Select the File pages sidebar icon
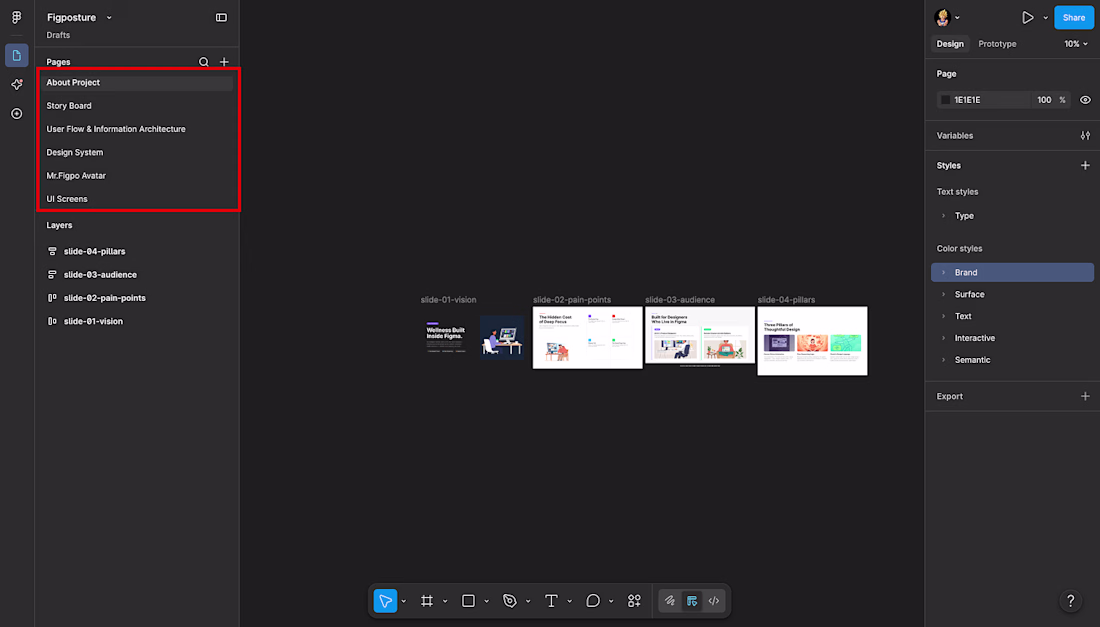 point(17,55)
